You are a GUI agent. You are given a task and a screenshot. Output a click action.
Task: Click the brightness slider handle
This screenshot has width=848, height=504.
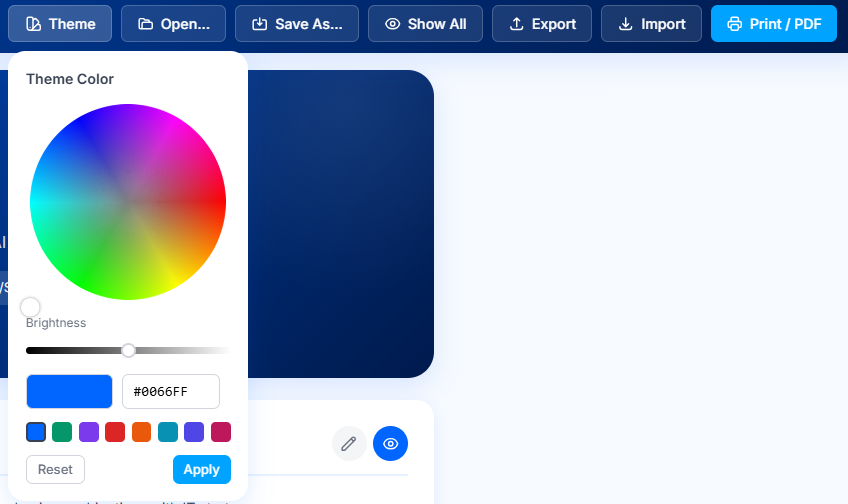[128, 350]
